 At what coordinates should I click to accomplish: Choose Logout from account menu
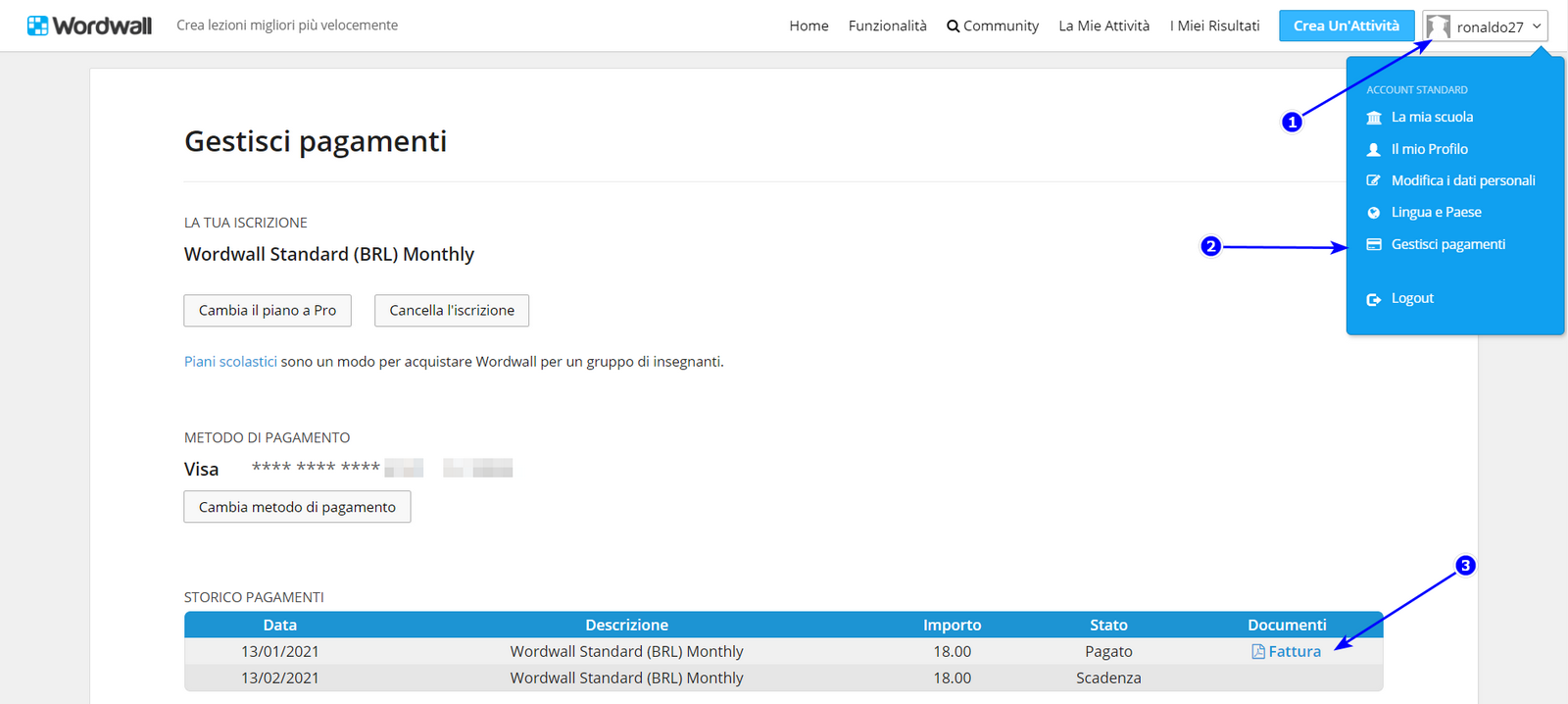pos(1412,299)
